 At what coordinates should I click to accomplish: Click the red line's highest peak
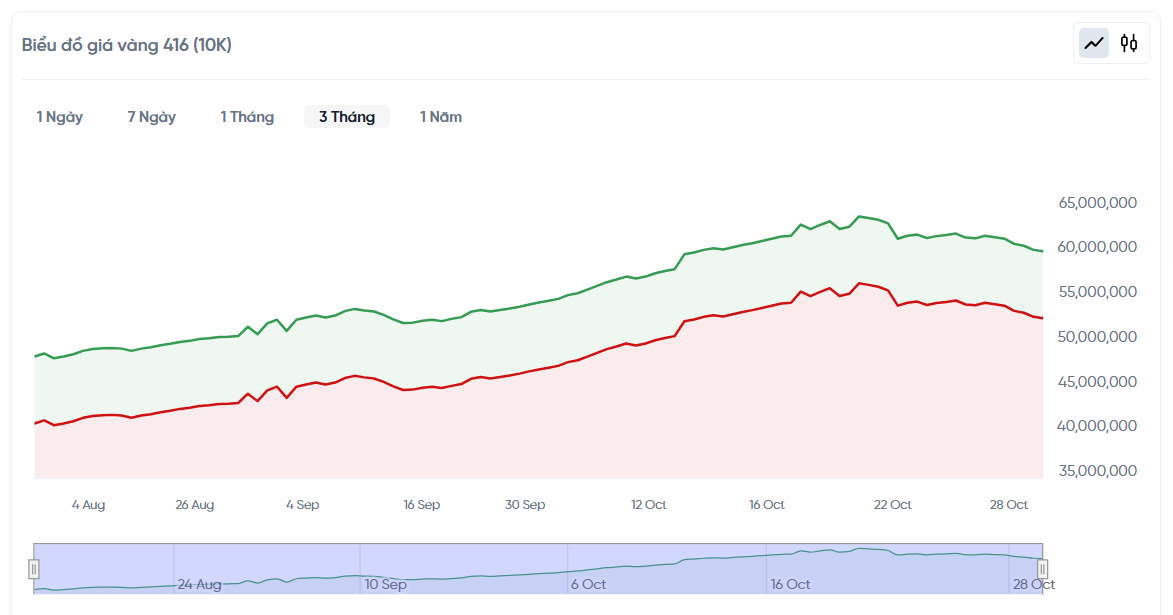tap(859, 283)
